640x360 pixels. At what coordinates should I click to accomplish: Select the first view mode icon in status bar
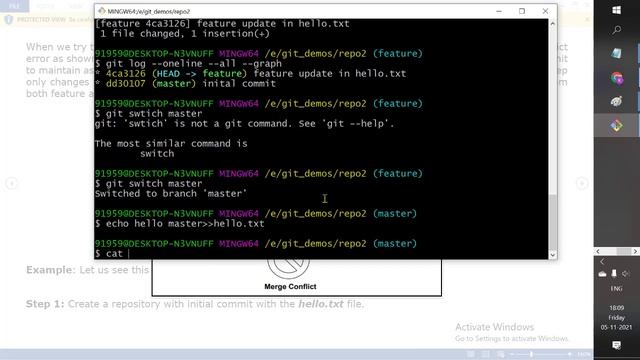pyautogui.click(x=471, y=354)
